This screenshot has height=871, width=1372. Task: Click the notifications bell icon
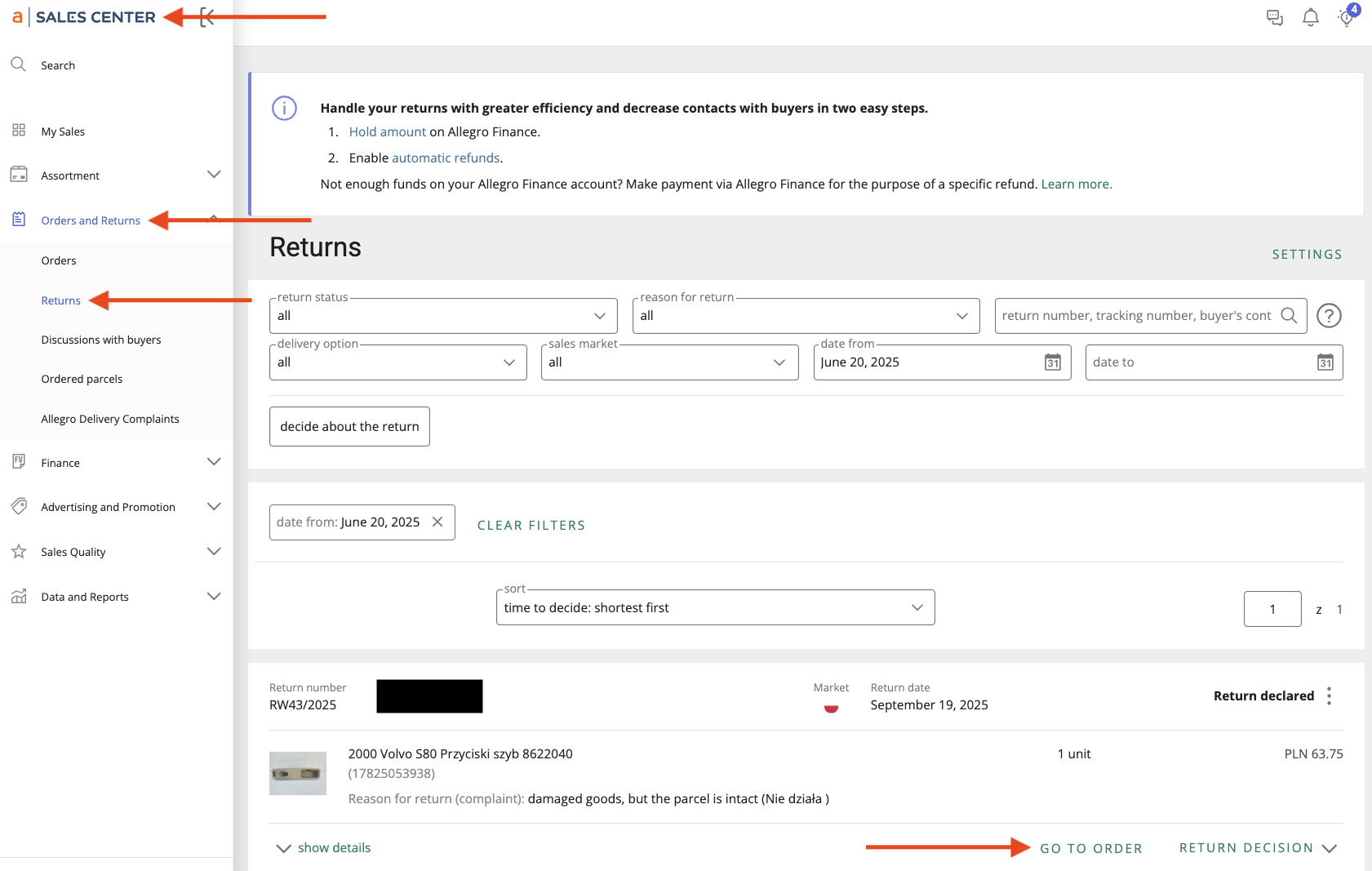[x=1310, y=17]
